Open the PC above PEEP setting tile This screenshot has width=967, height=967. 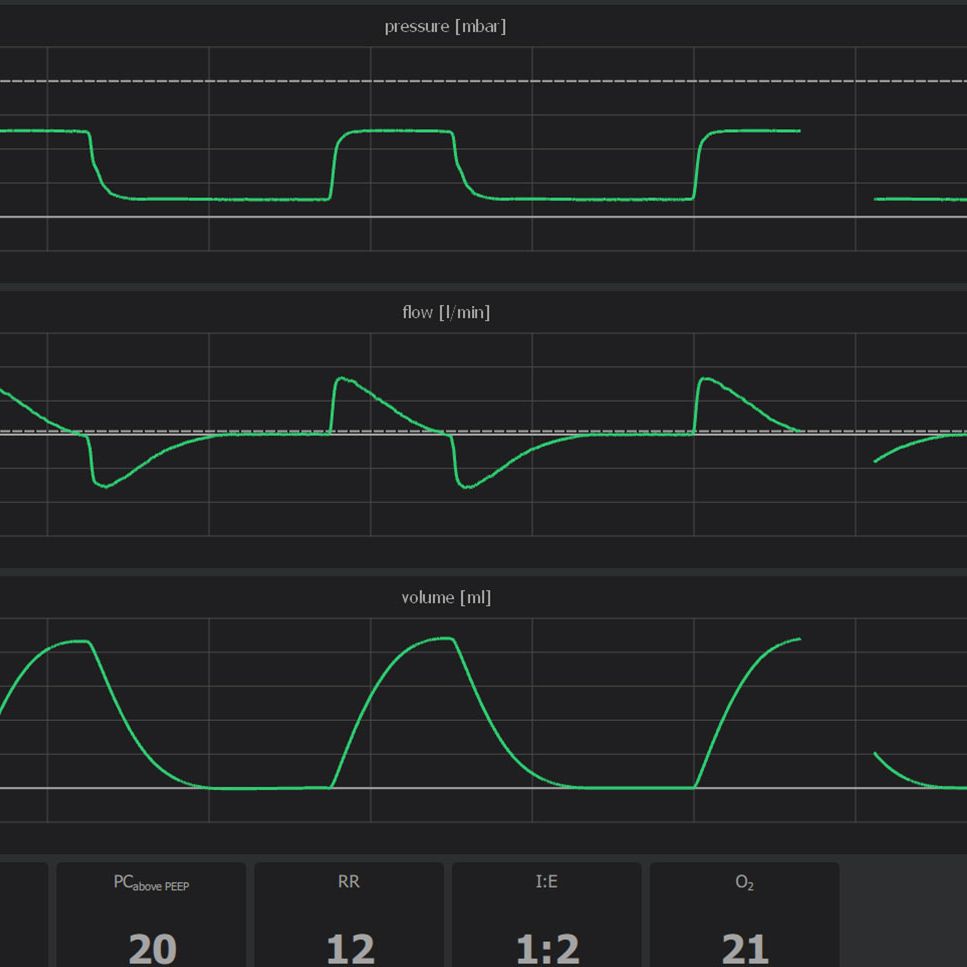pos(151,914)
